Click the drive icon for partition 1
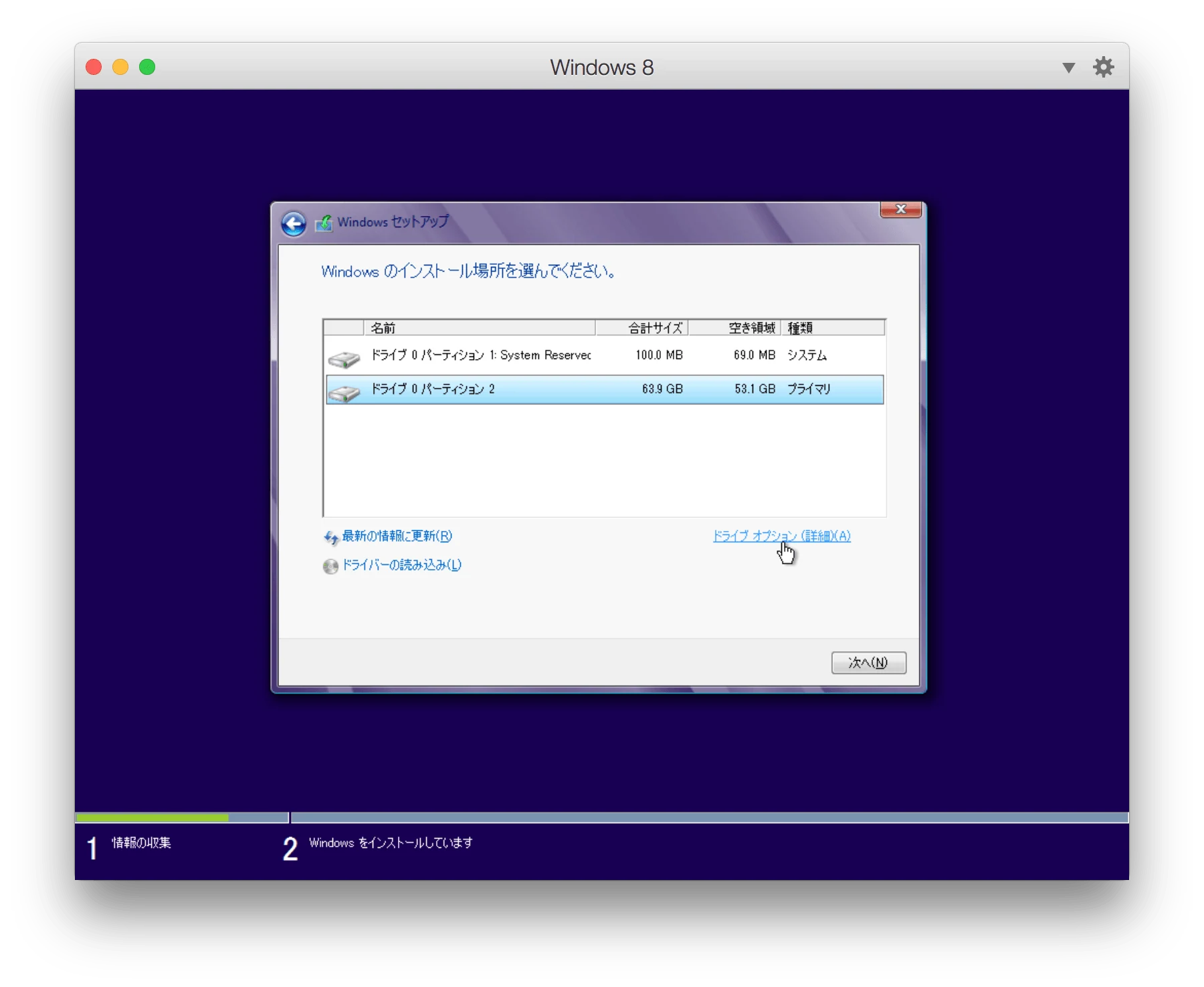Image resolution: width=1204 pixels, height=987 pixels. (x=344, y=360)
